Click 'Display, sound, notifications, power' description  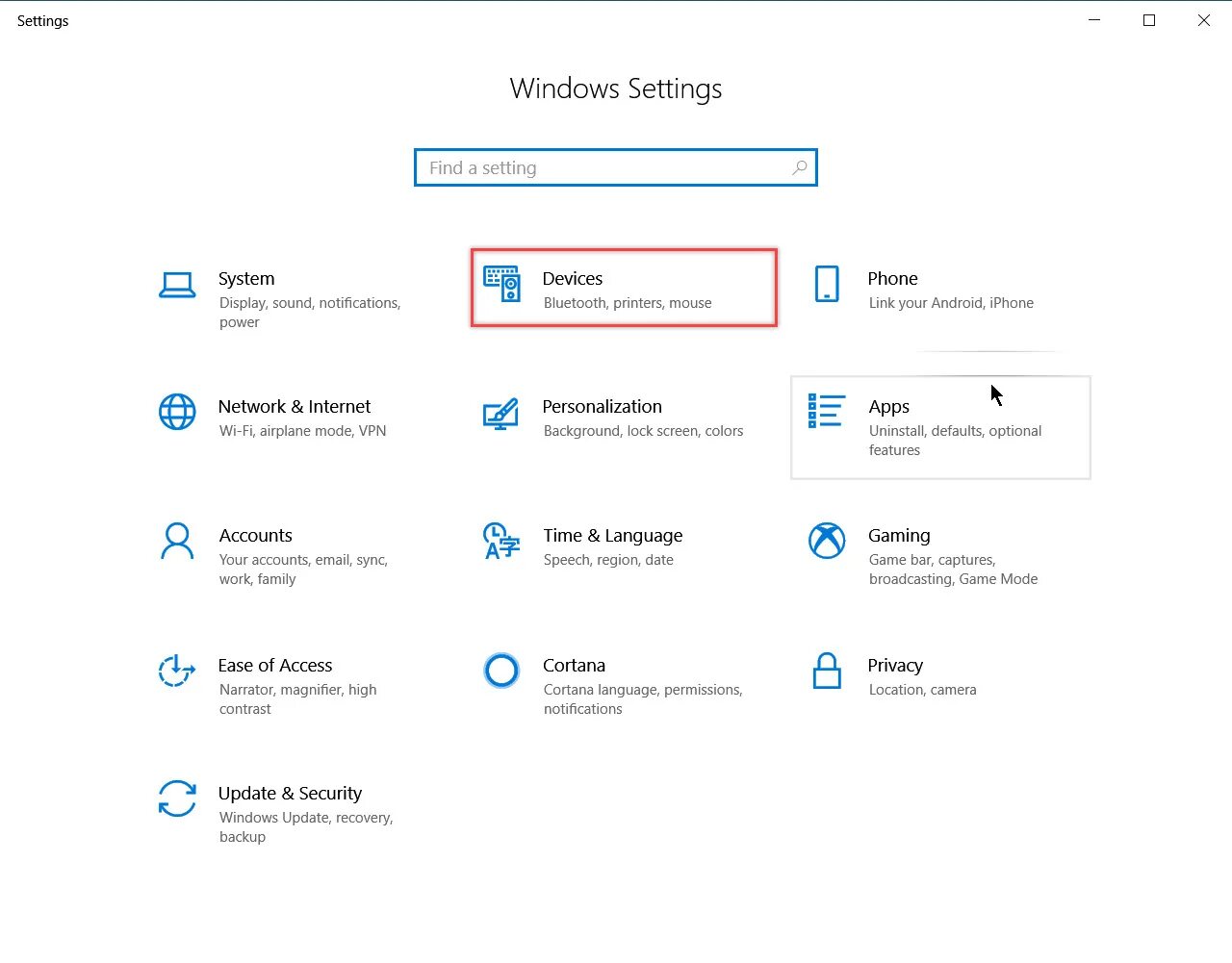point(310,313)
